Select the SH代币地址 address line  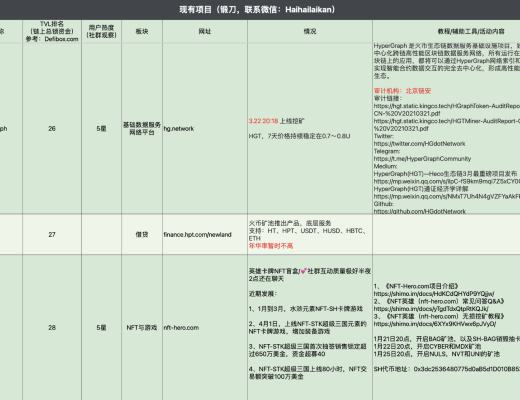pos(447,369)
